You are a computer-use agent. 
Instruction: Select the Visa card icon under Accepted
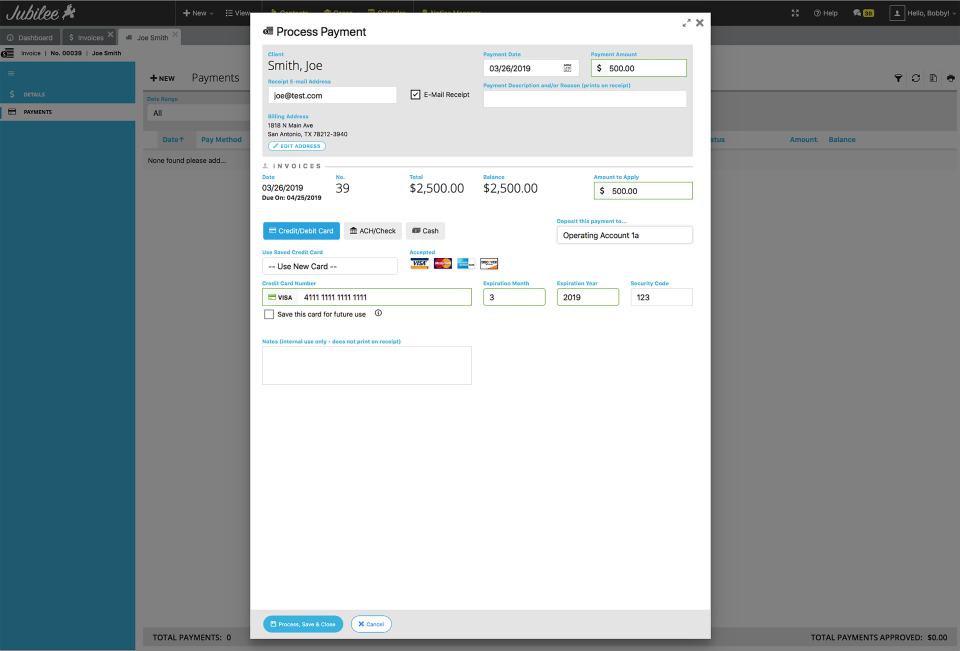point(420,263)
